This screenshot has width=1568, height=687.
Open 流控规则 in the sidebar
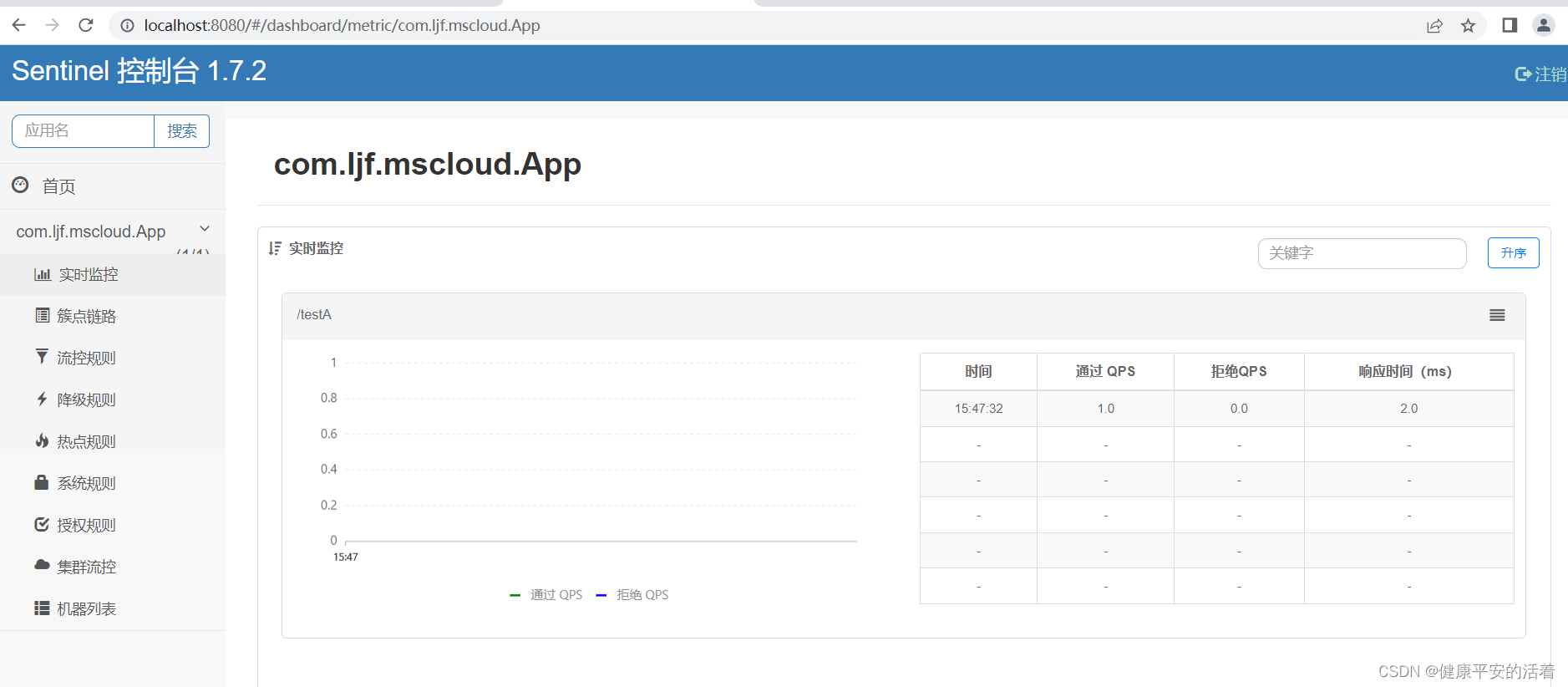(x=113, y=358)
